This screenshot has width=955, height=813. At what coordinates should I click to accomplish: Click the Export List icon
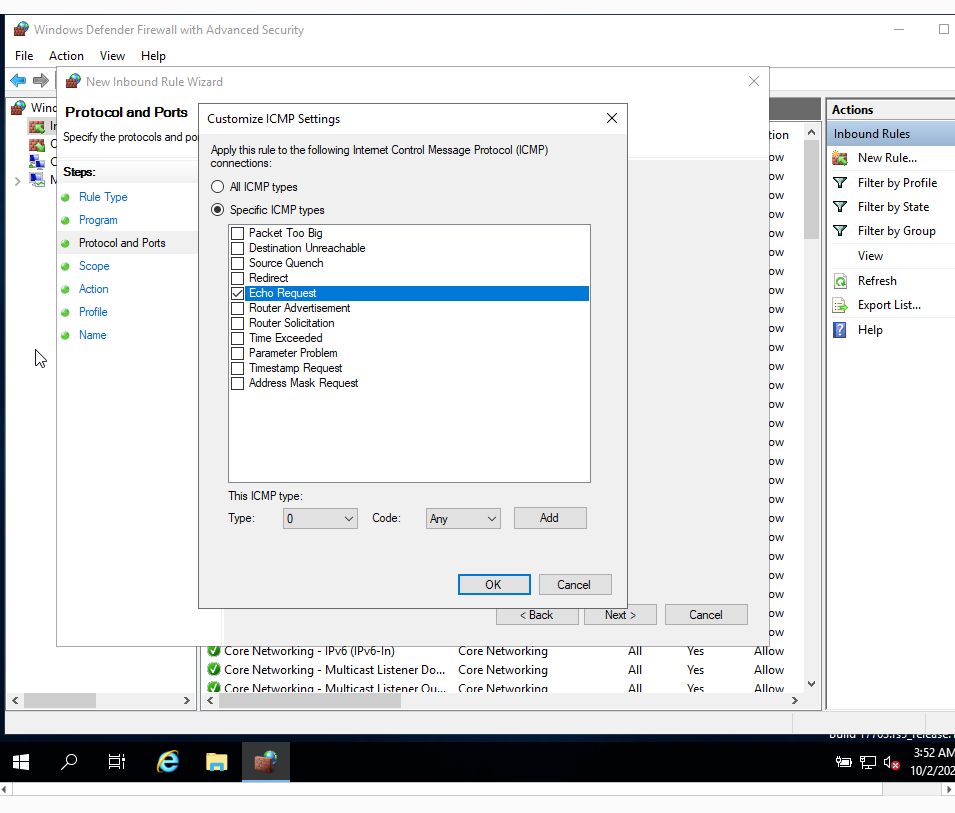(x=840, y=305)
